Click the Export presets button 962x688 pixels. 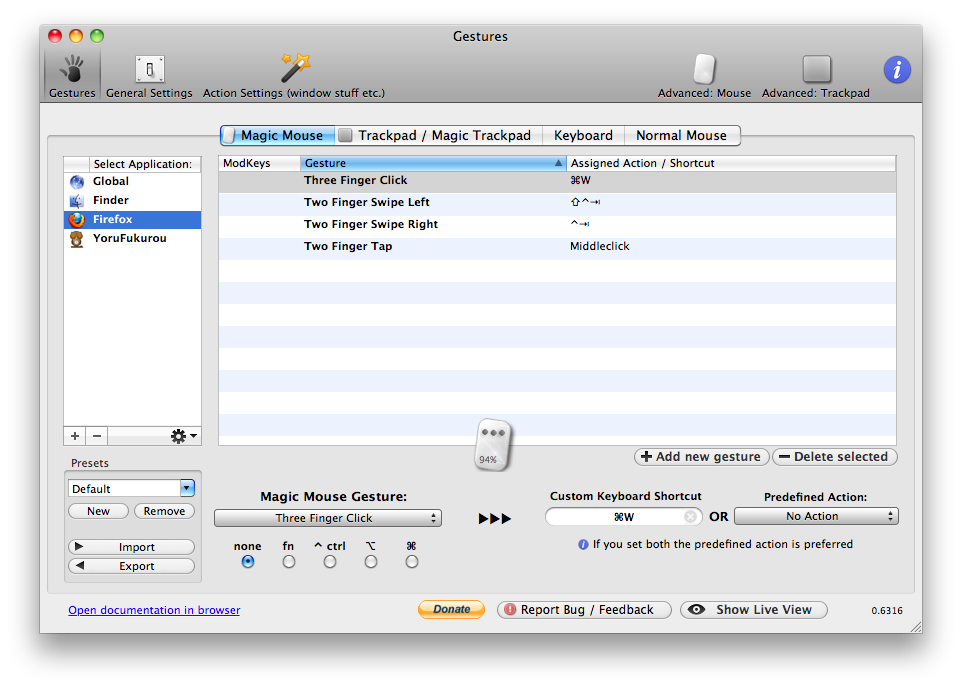click(131, 566)
